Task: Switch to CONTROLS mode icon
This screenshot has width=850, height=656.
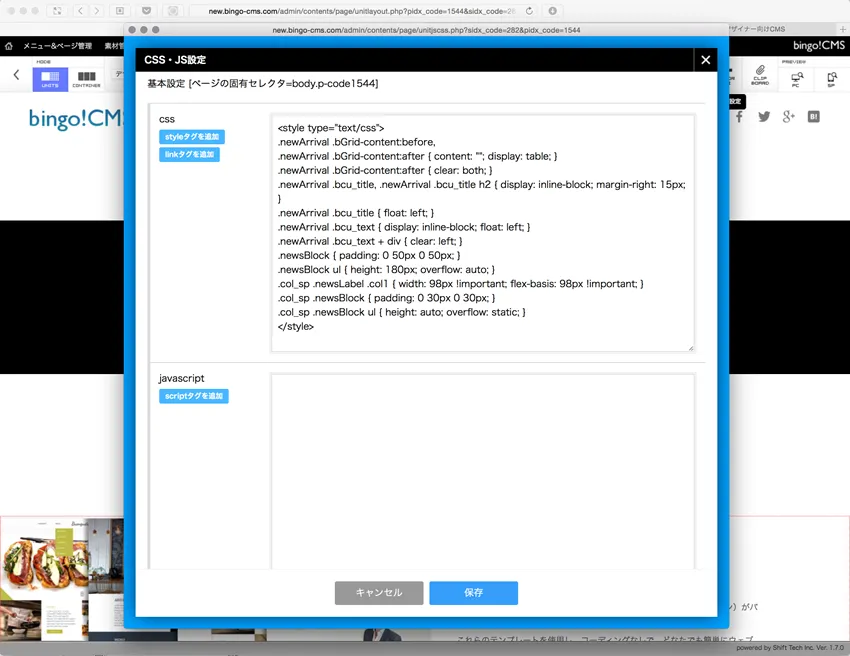Action: tap(87, 79)
